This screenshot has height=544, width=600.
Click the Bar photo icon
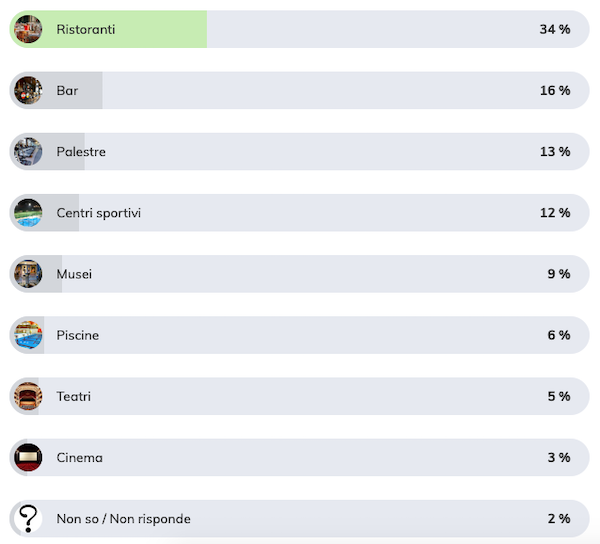coord(28,90)
